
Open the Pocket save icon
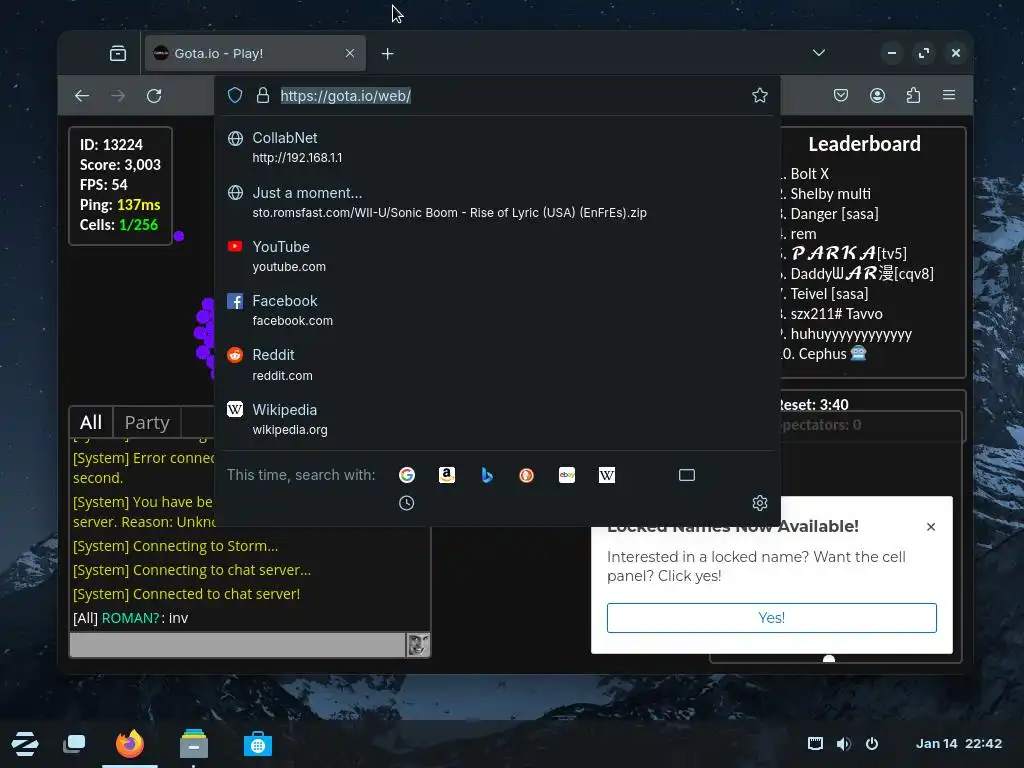[x=841, y=95]
